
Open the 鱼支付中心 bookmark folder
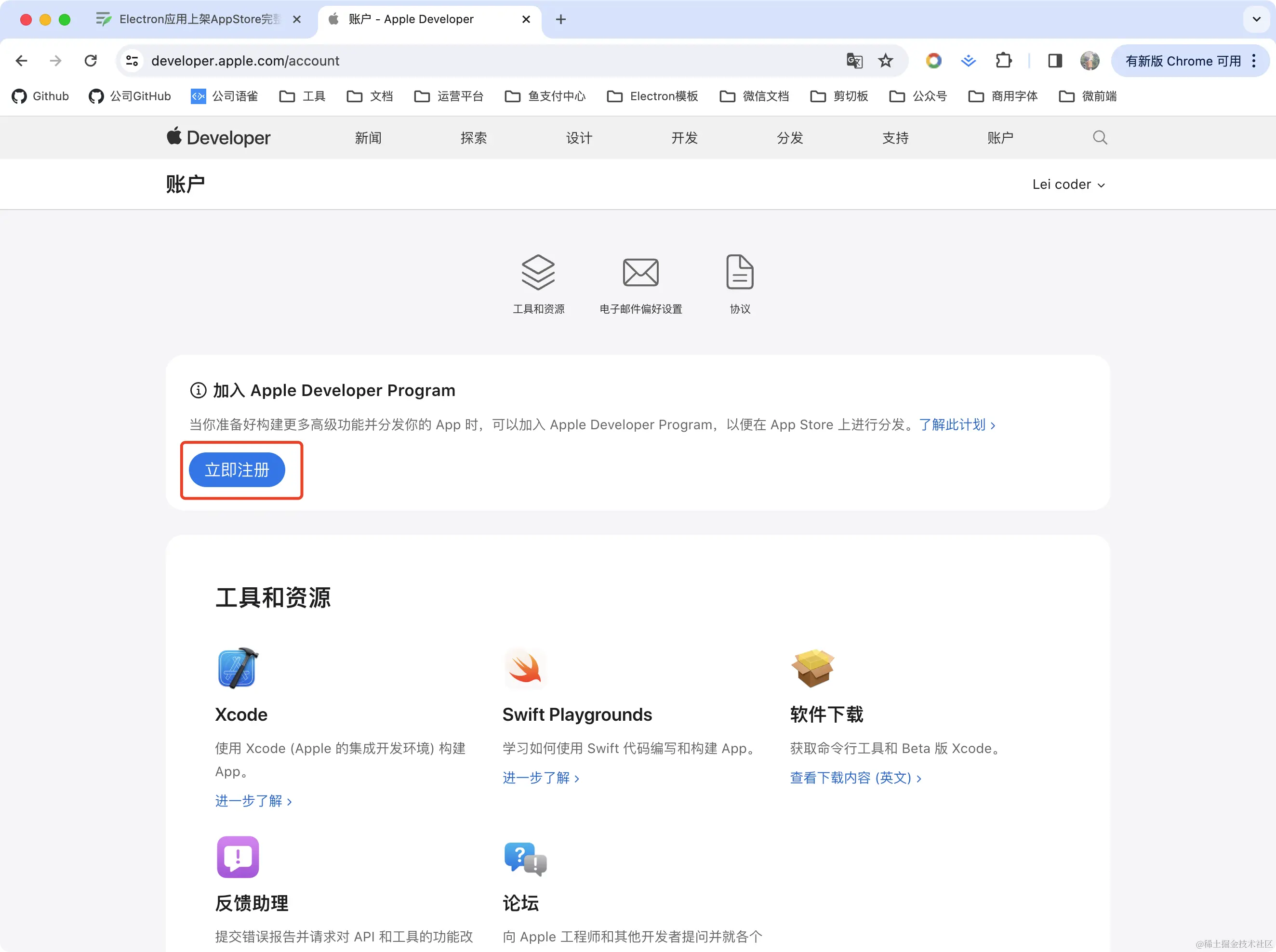(545, 96)
